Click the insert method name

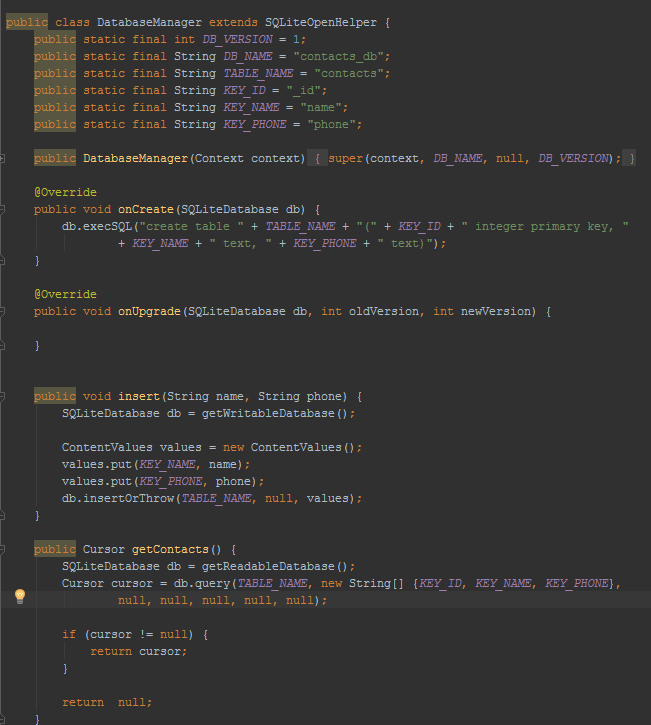(139, 396)
